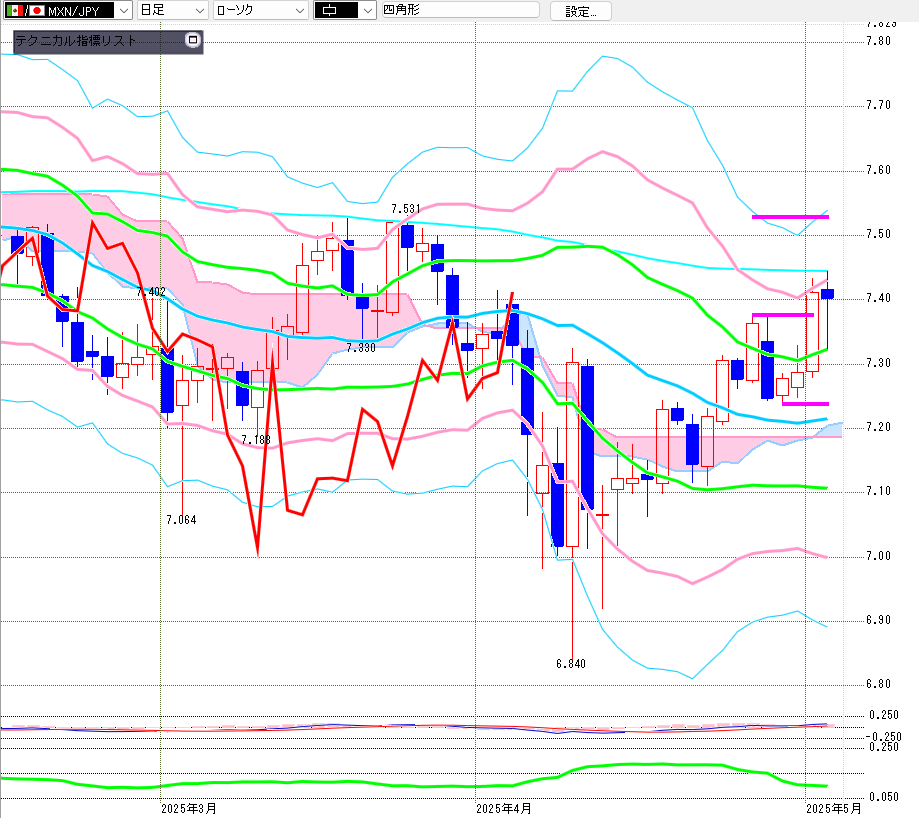Viewport: 919px width, 818px height.
Task: Click the テクニカル指標リスト panel title
Action: point(76,40)
